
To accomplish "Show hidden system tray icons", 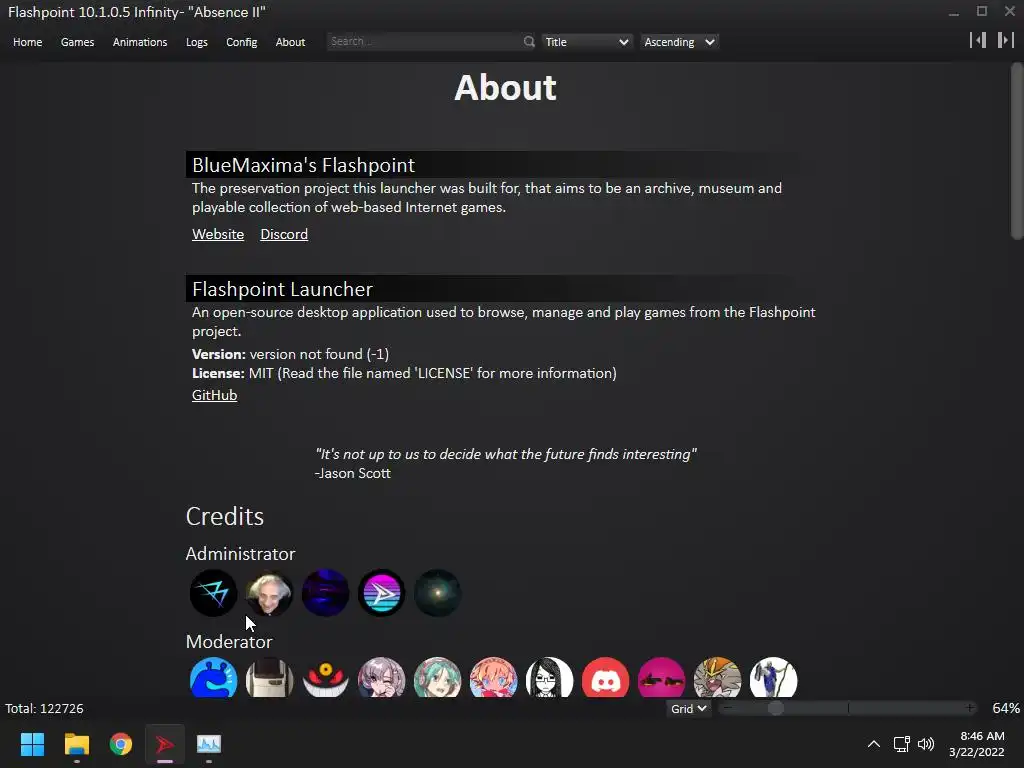I will 874,744.
